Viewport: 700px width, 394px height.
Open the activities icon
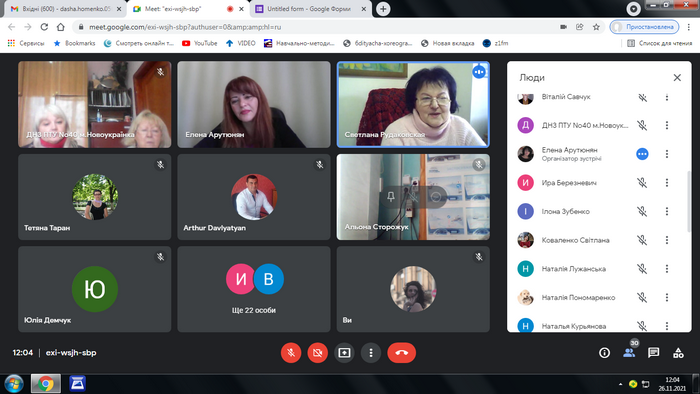(x=678, y=353)
